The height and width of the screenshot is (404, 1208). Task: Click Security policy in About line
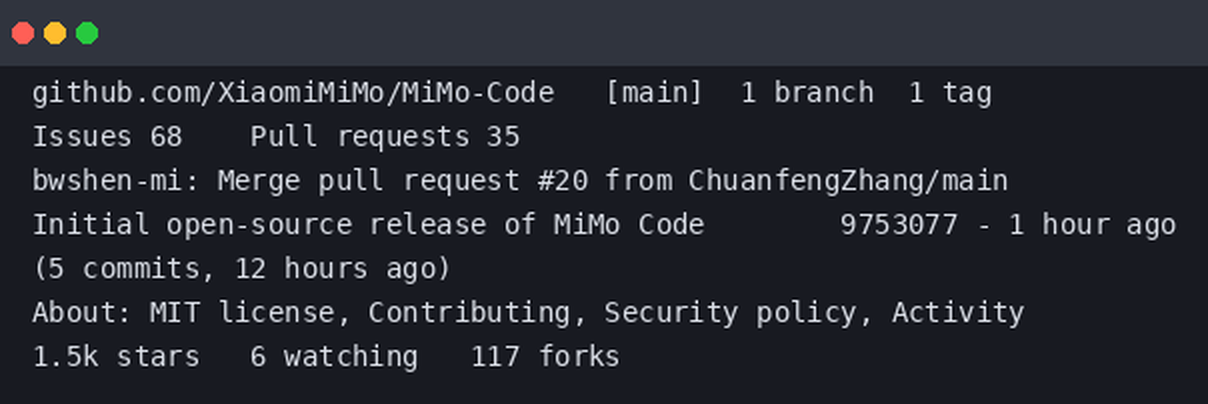(730, 313)
